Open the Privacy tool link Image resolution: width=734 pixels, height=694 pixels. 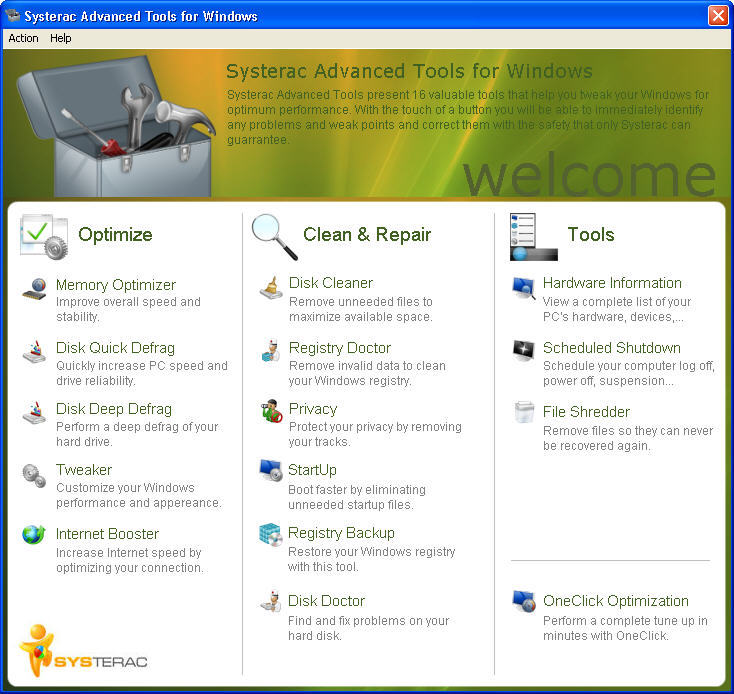click(313, 409)
